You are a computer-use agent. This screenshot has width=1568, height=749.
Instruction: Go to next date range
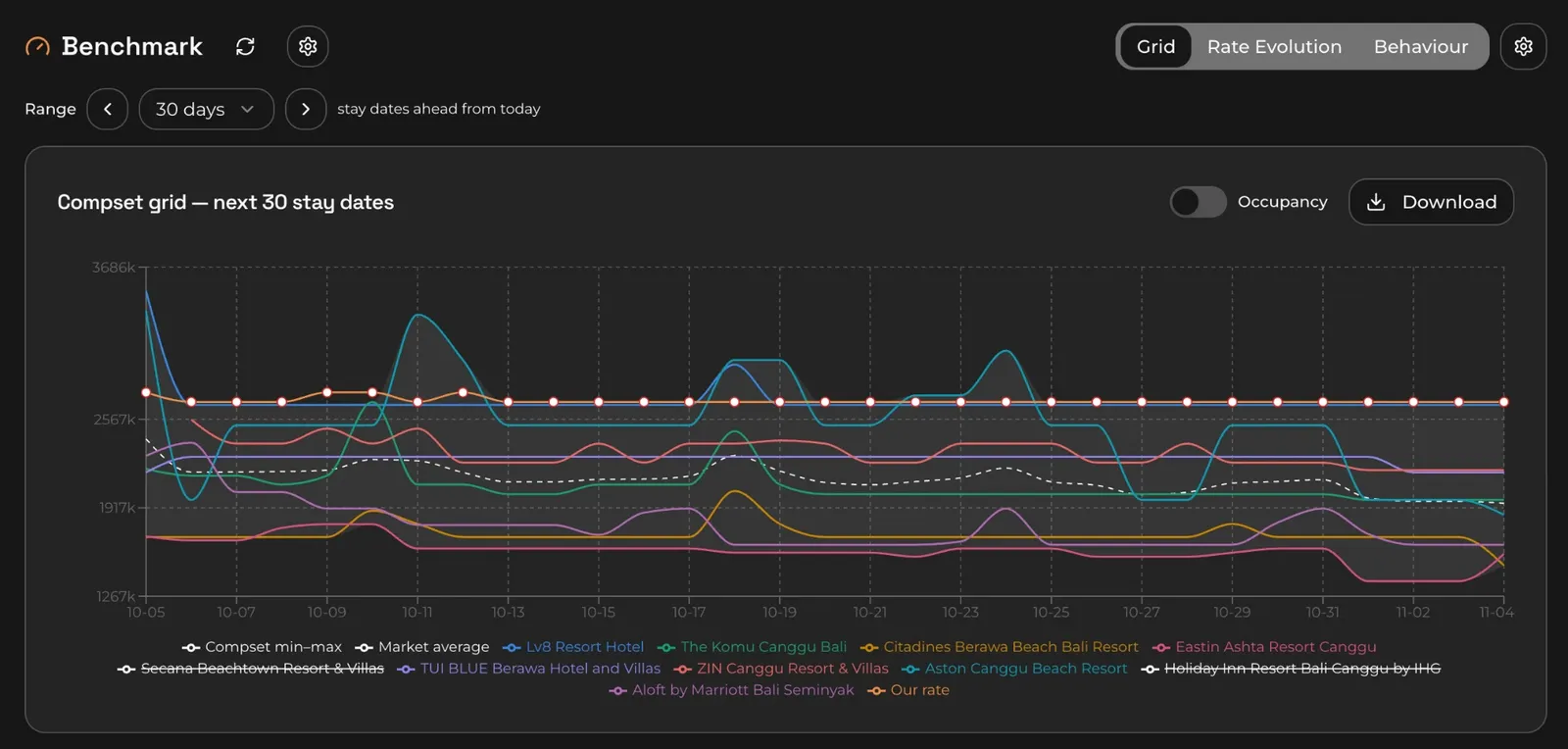tap(306, 109)
